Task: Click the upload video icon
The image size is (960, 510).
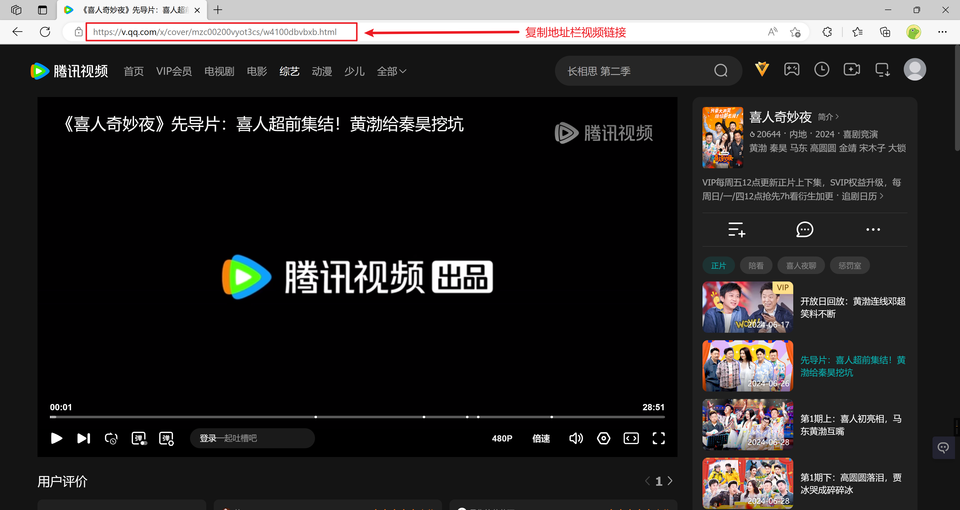Action: click(x=852, y=69)
